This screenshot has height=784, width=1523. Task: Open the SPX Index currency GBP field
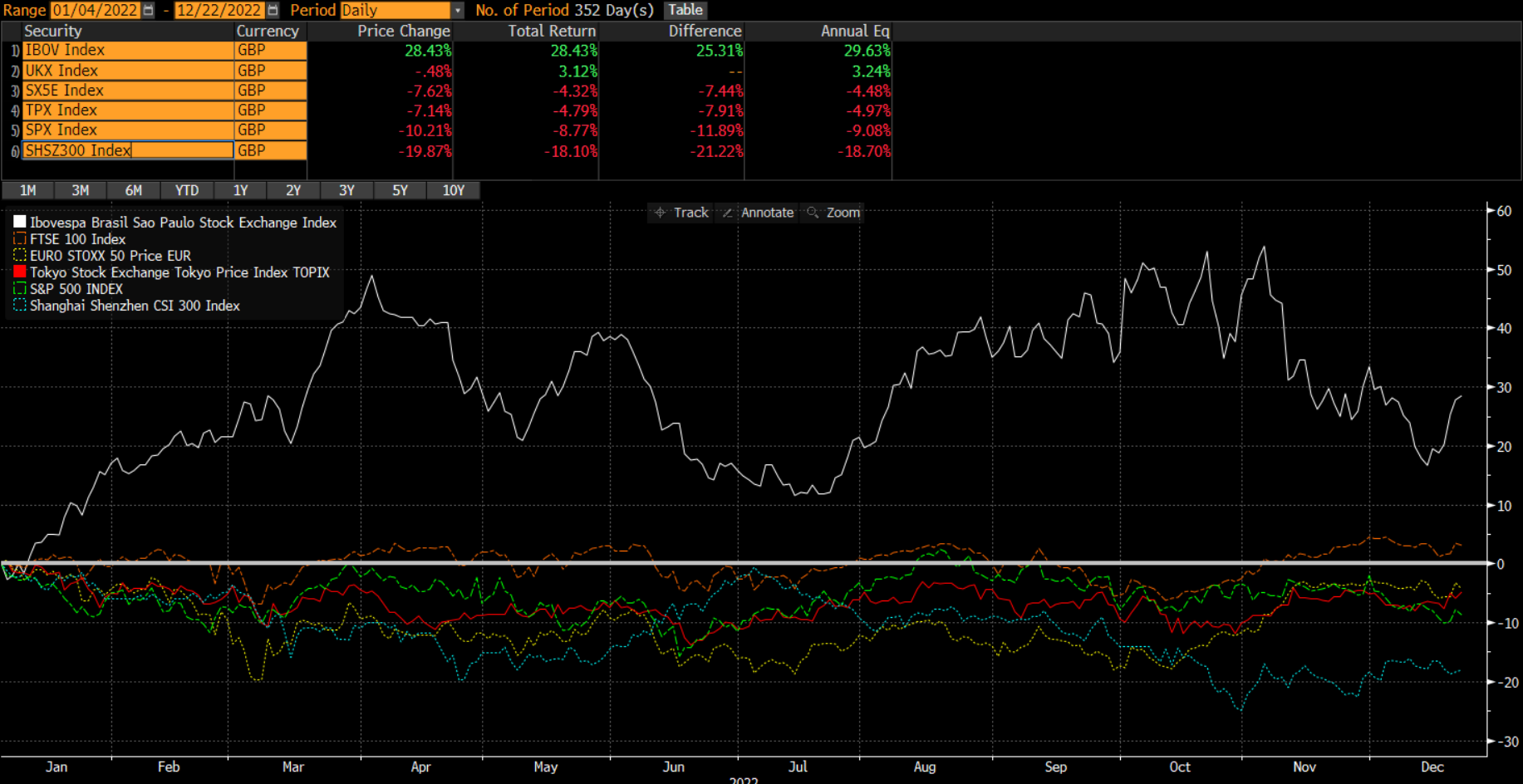click(x=271, y=130)
